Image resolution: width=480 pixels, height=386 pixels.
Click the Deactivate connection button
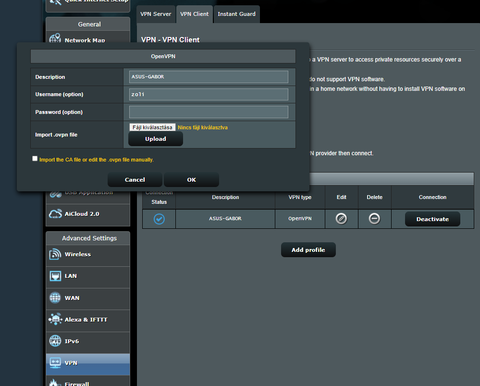432,219
